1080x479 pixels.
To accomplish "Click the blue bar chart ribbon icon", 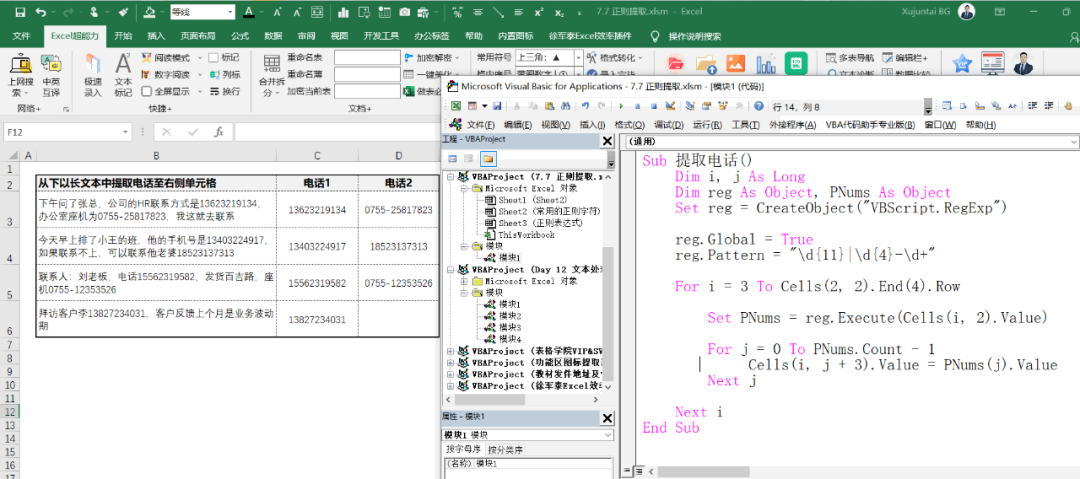I will click(x=766, y=64).
